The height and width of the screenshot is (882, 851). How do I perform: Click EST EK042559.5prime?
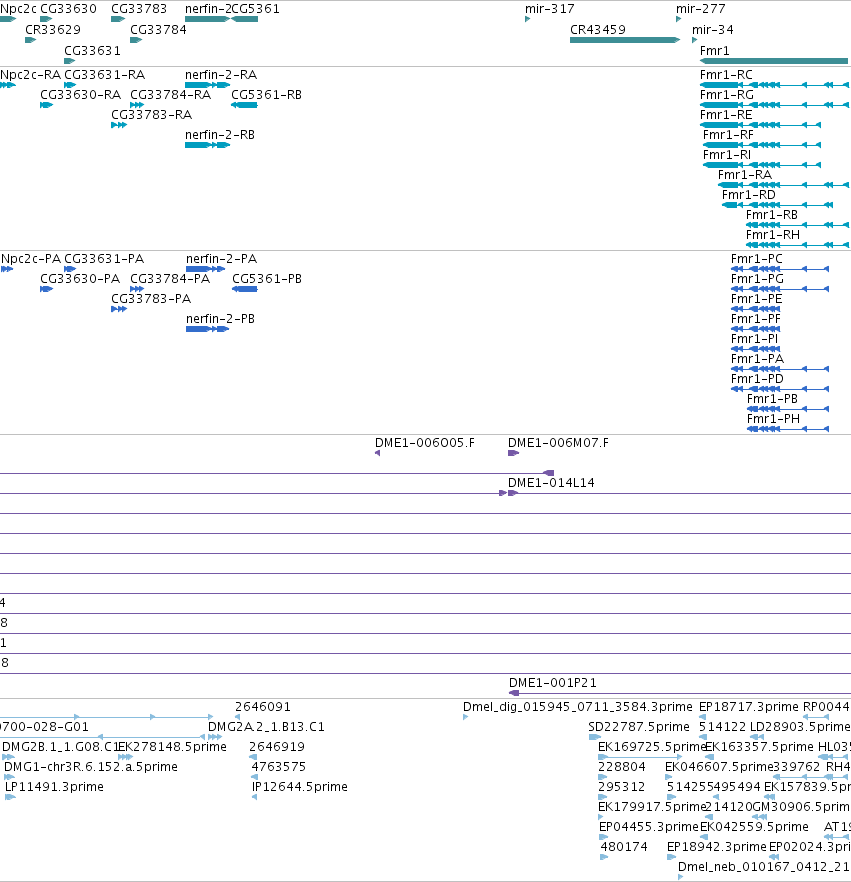point(754,827)
